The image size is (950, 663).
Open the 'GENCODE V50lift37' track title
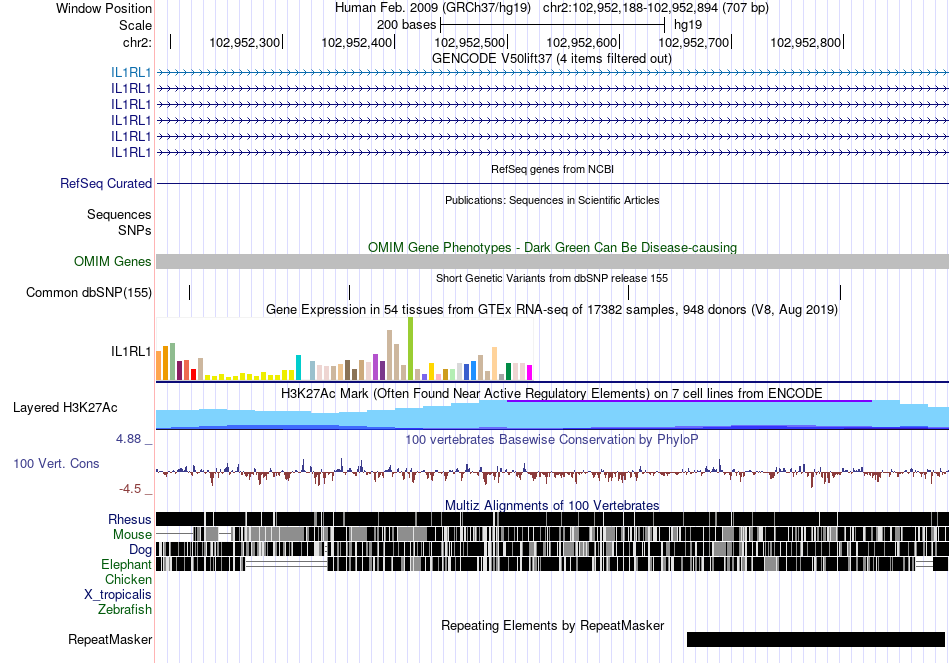pyautogui.click(x=552, y=59)
